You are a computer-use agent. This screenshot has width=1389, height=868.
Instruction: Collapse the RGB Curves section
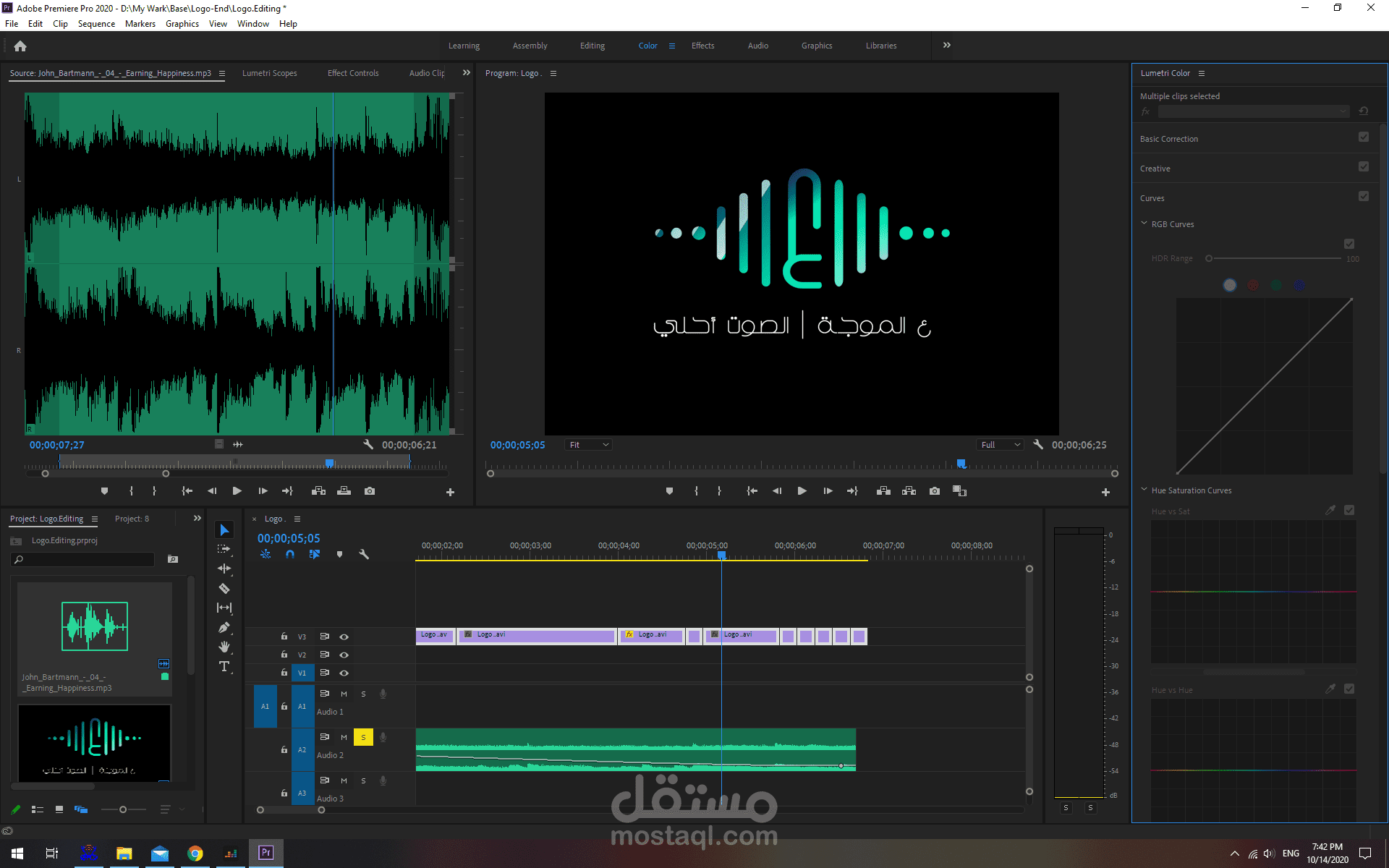click(x=1144, y=224)
